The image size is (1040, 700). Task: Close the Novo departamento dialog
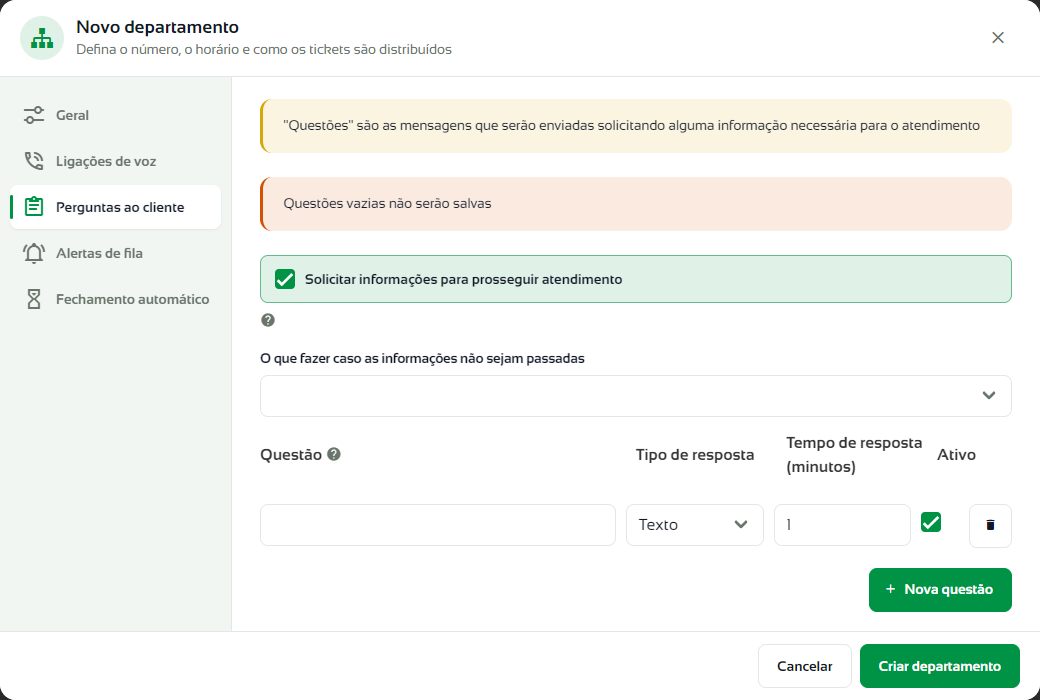tap(998, 38)
